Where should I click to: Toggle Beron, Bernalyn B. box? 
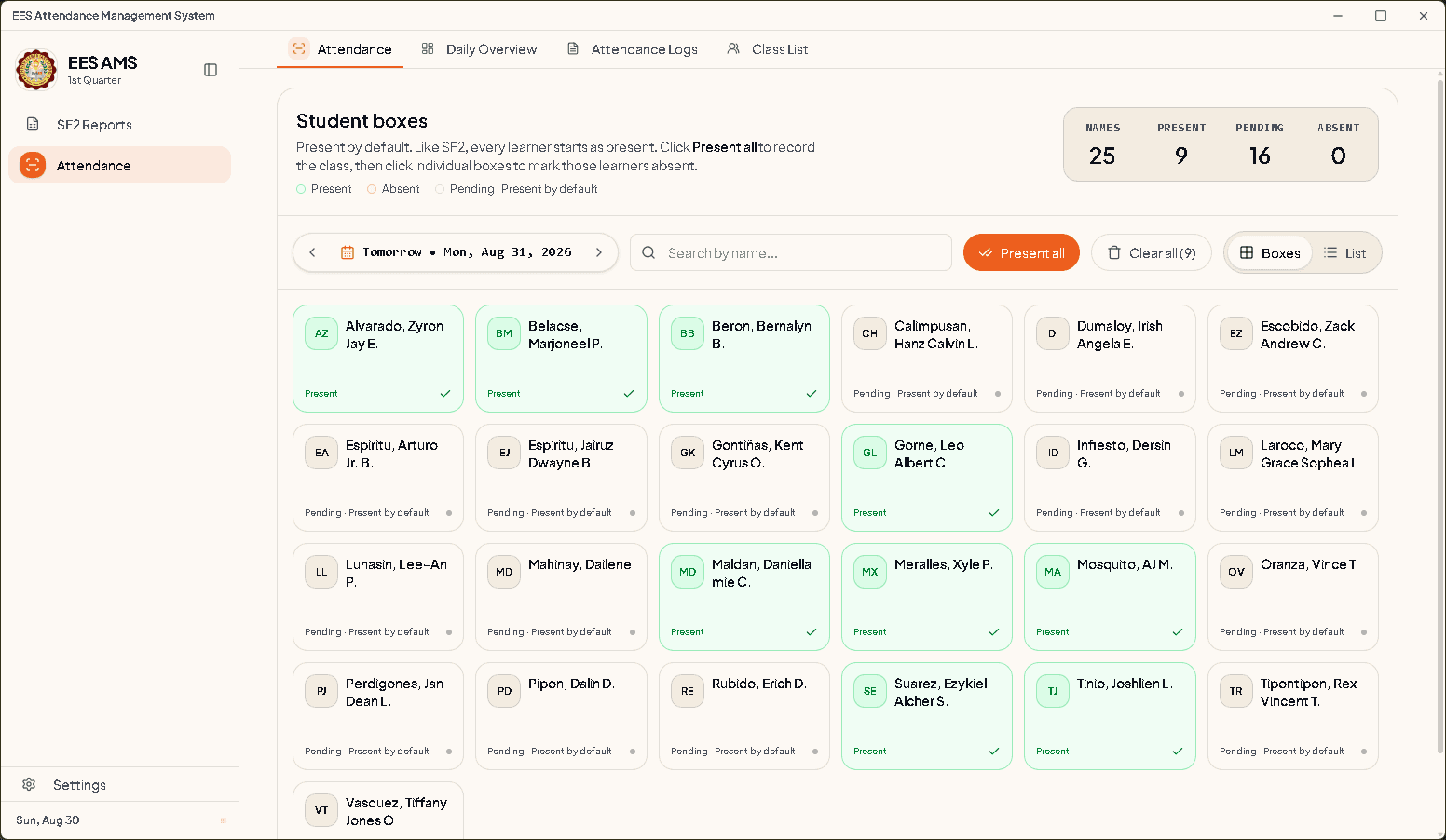pos(744,359)
